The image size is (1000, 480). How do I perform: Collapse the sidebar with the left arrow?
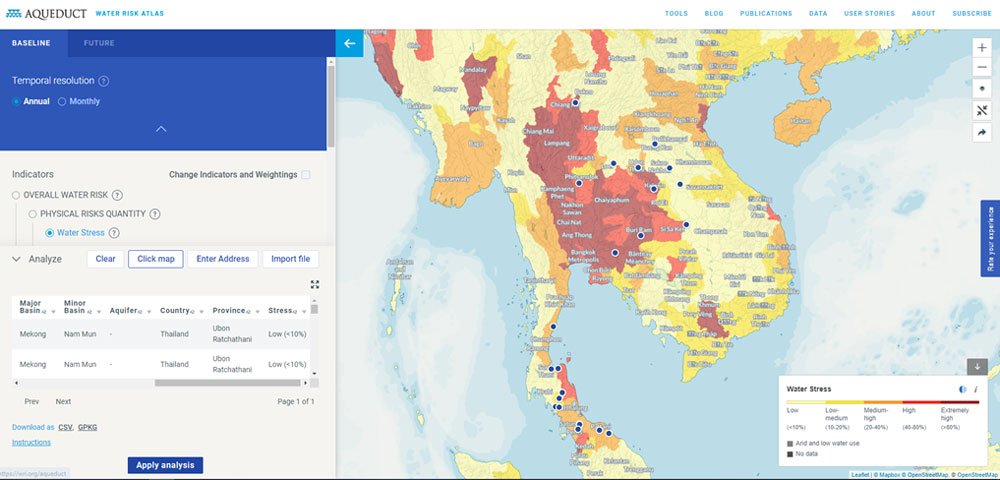[x=349, y=43]
